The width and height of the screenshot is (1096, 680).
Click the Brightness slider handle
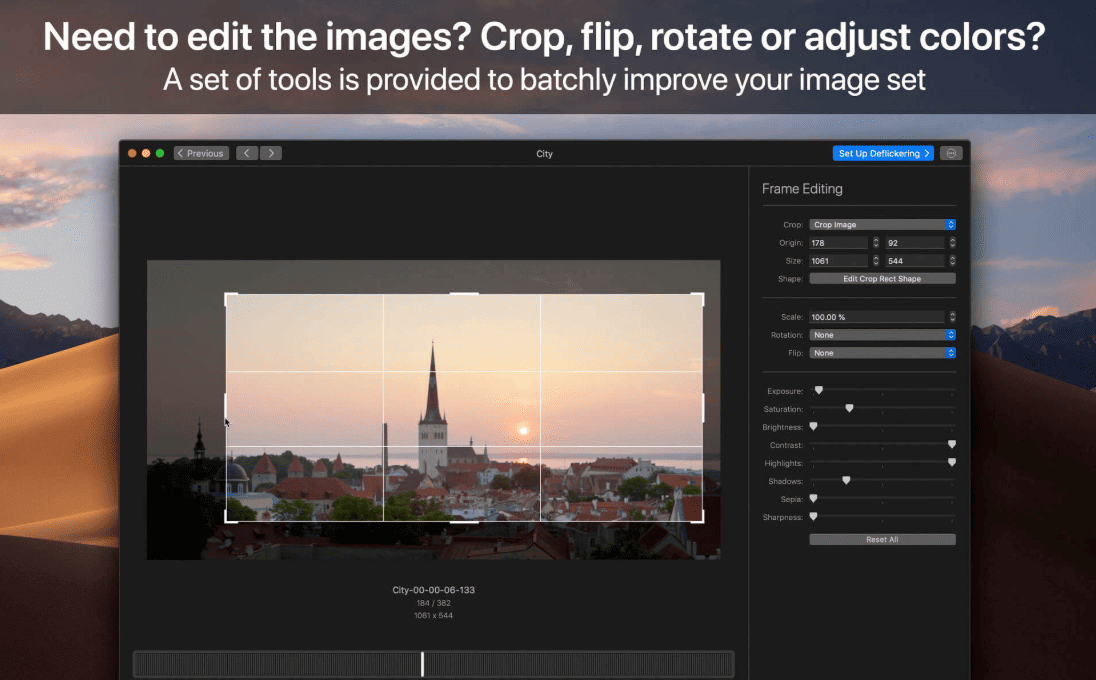click(813, 426)
